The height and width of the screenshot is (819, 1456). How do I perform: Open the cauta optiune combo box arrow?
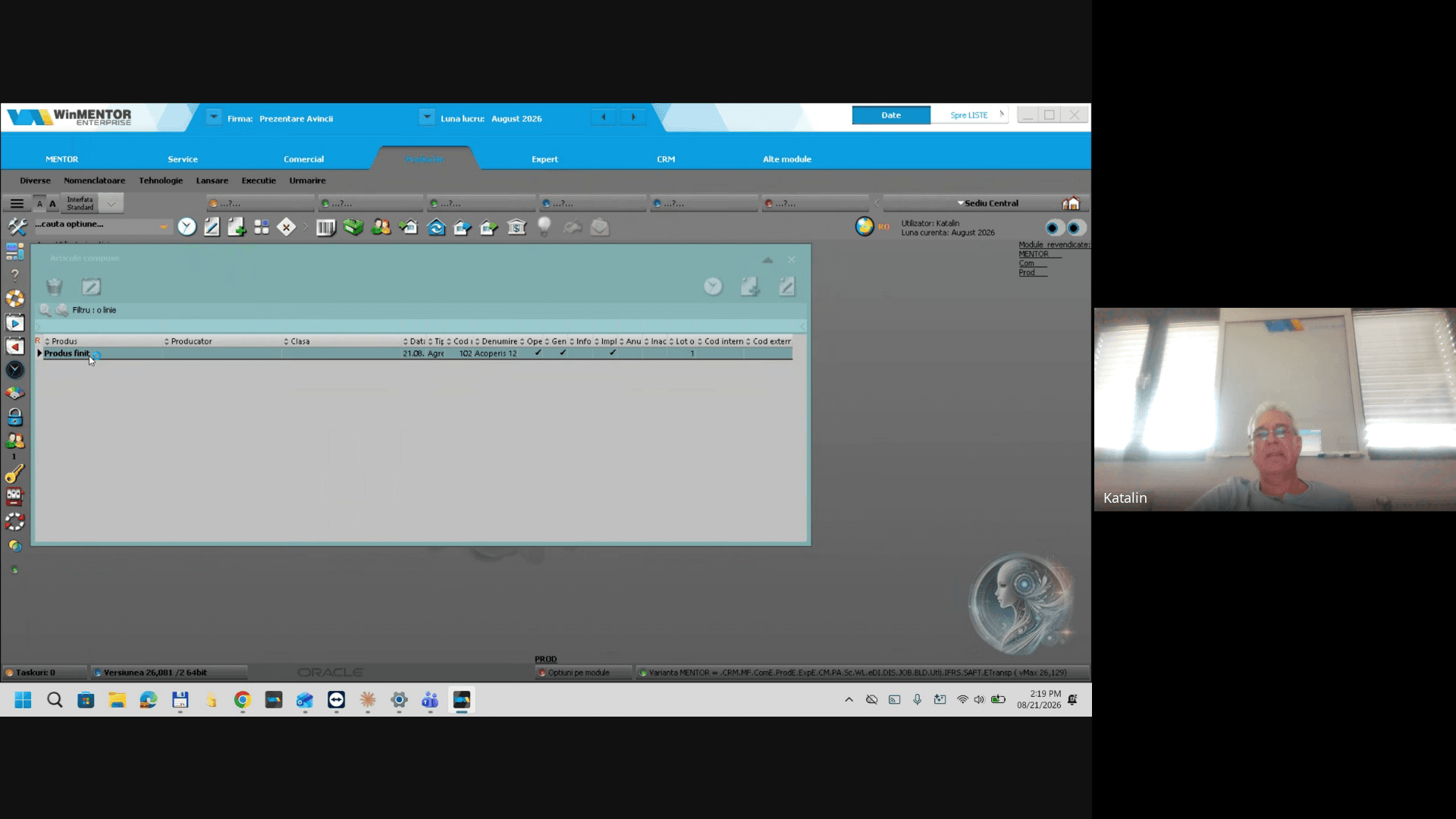click(163, 226)
